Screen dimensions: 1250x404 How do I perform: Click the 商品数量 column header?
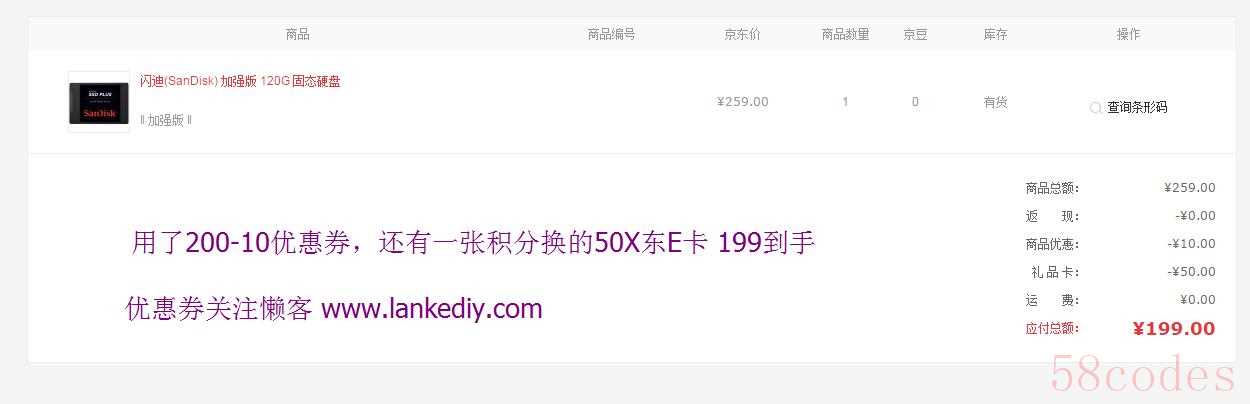(845, 34)
